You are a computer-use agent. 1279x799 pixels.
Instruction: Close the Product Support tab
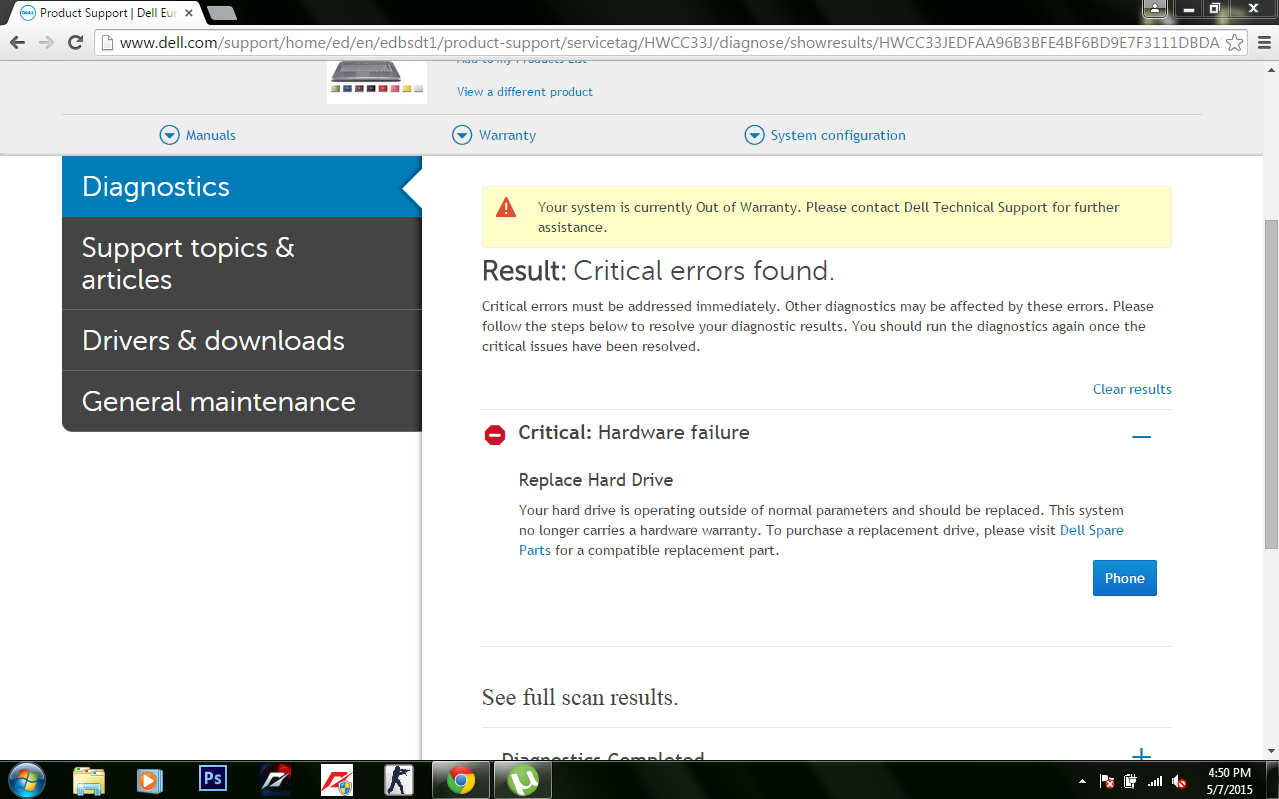click(x=190, y=13)
